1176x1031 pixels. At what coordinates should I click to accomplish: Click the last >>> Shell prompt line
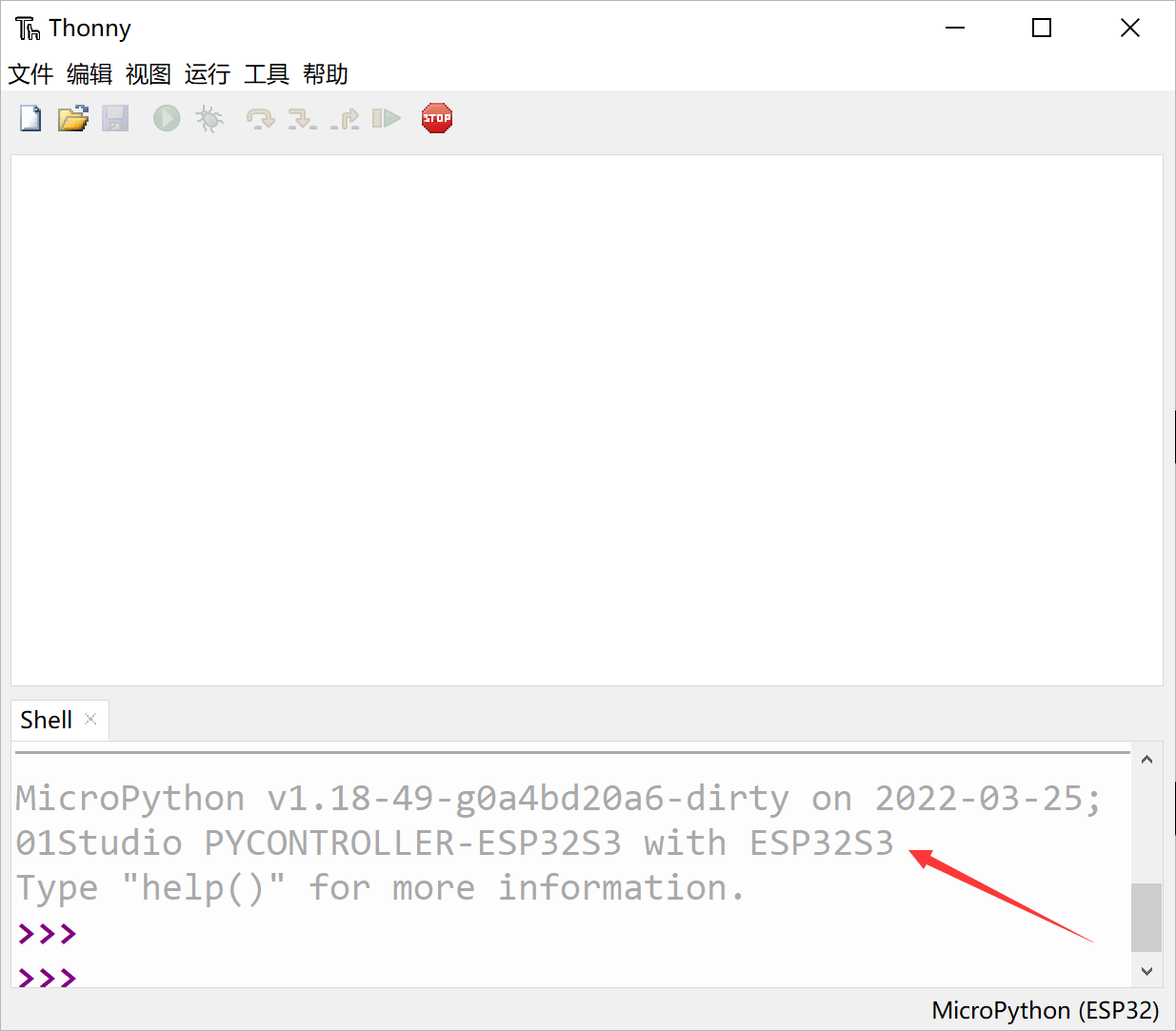coord(48,978)
